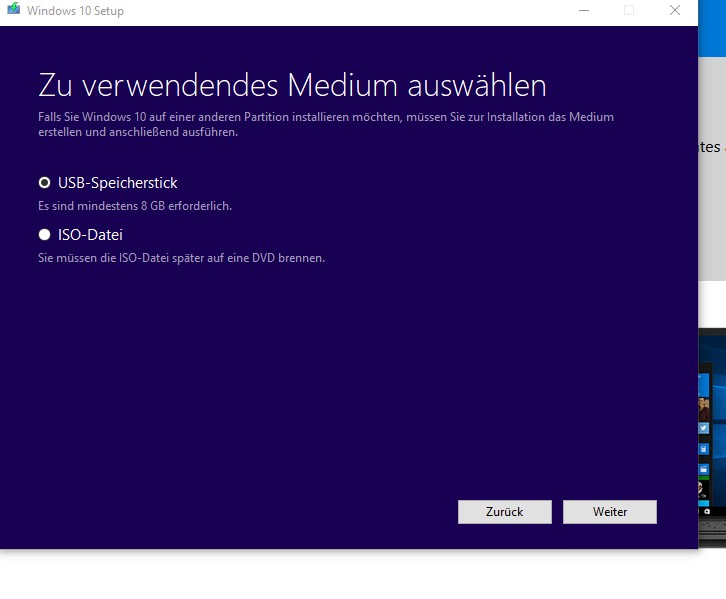Image resolution: width=726 pixels, height=599 pixels.
Task: Choose the ISO-Datei radio option
Action: (44, 235)
